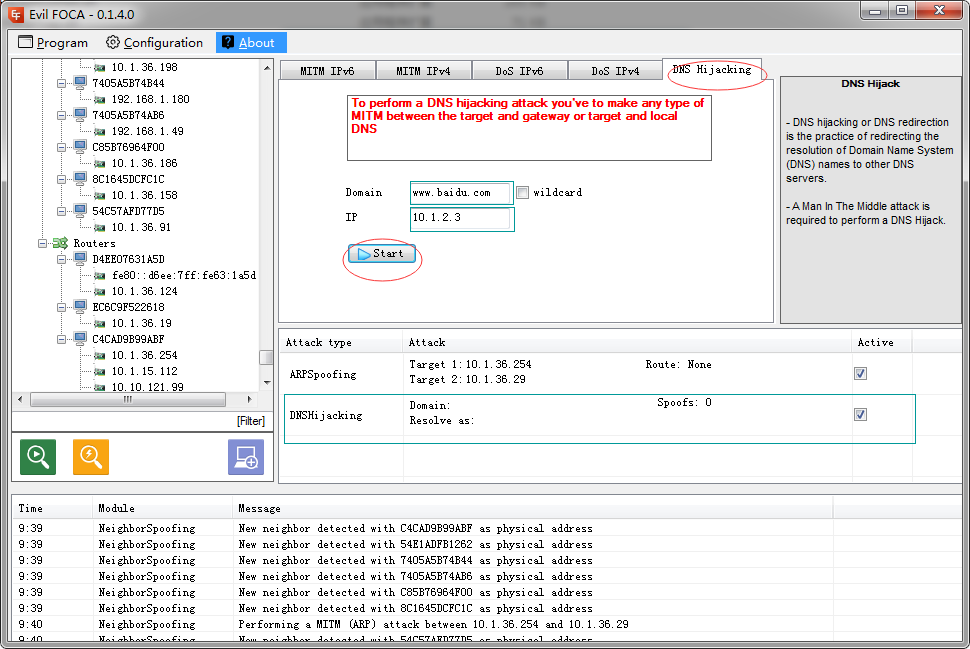The width and height of the screenshot is (970, 649).
Task: Click the IP input field containing 10.1.2.3
Action: pos(461,217)
